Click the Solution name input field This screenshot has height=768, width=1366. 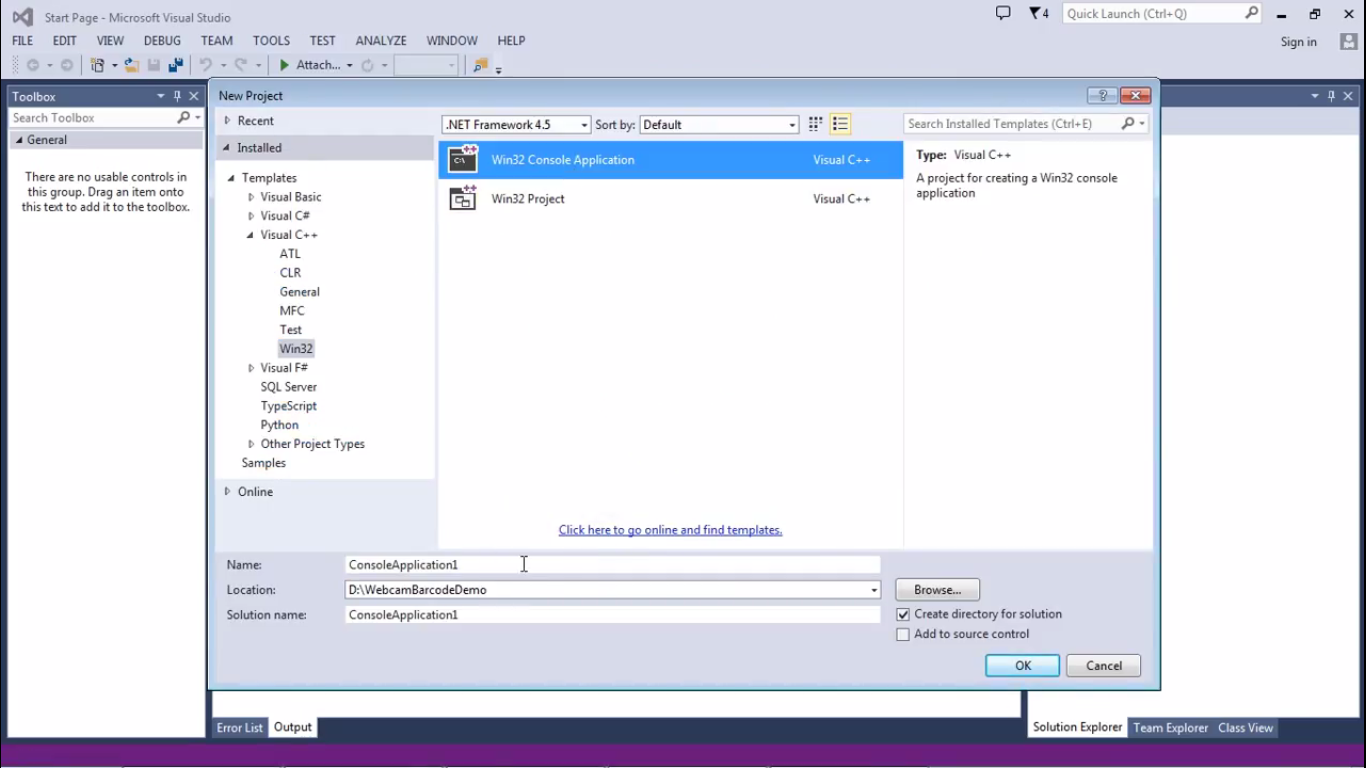point(612,615)
